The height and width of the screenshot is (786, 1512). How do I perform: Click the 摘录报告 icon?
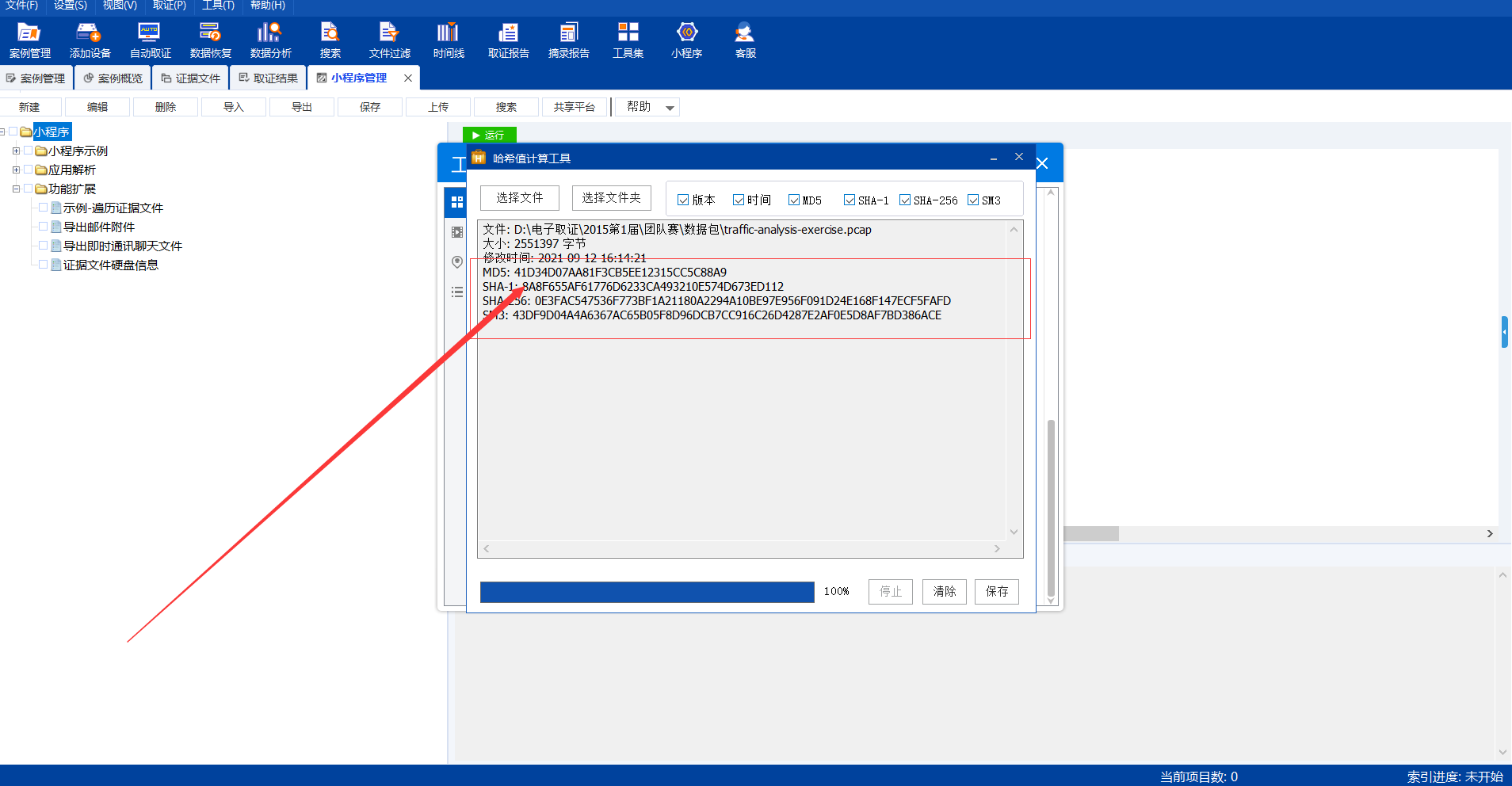[568, 40]
